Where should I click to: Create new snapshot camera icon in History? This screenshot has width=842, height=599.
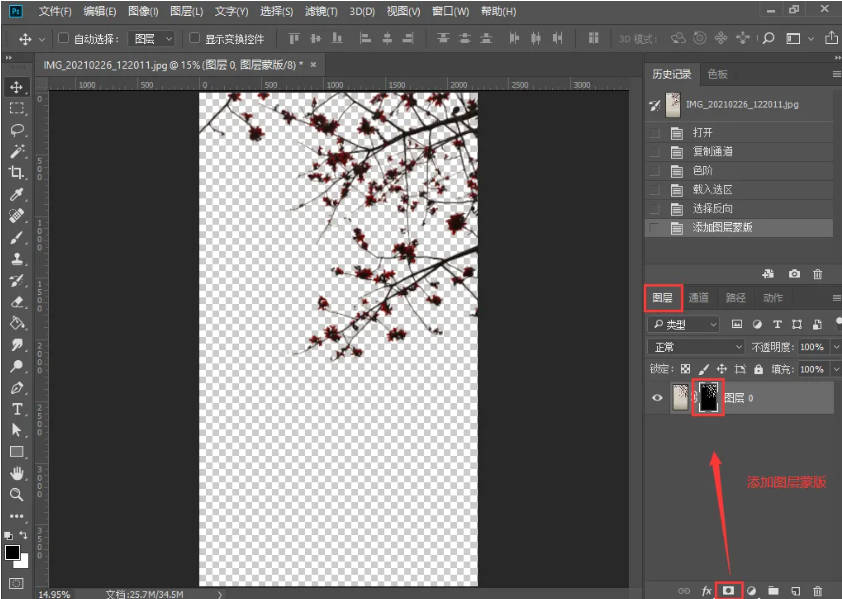[794, 274]
